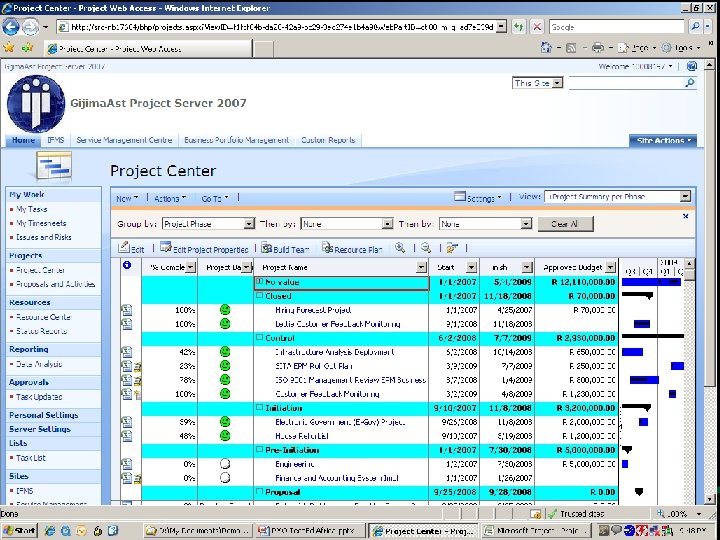720x540 pixels.
Task: Click green smiley for Infrastructure Analysis Deployment
Action: pyautogui.click(x=225, y=352)
